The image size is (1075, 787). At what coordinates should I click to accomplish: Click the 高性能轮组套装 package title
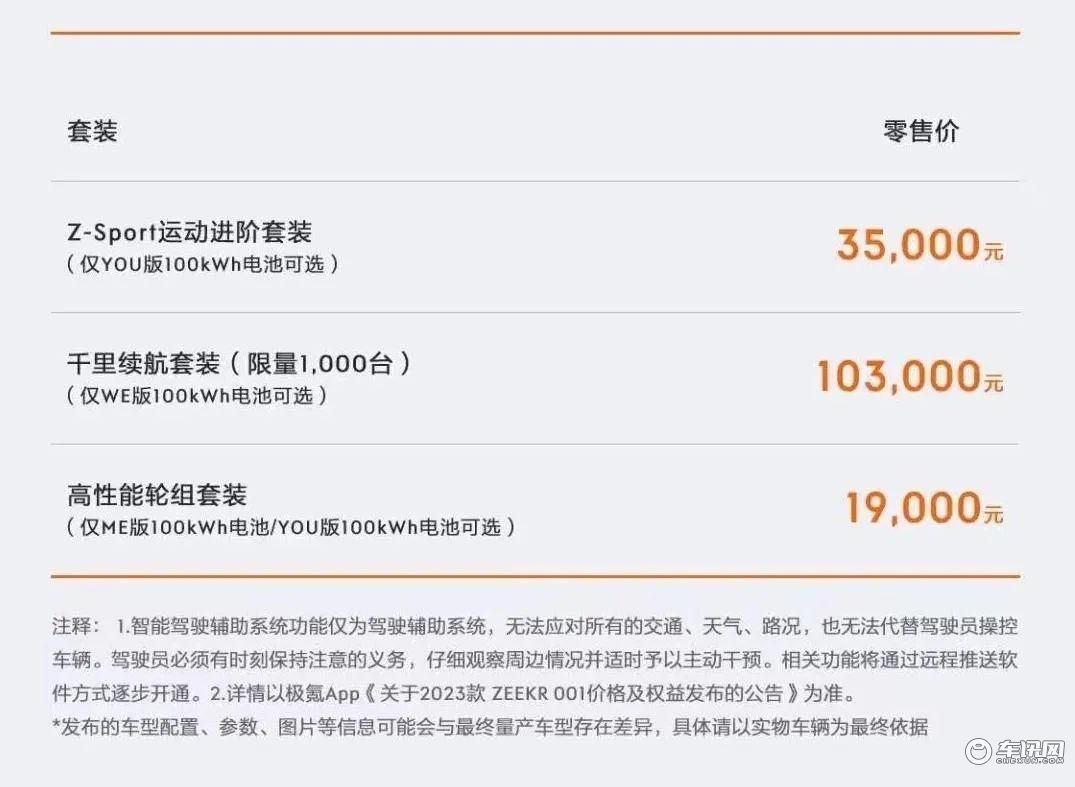point(157,494)
